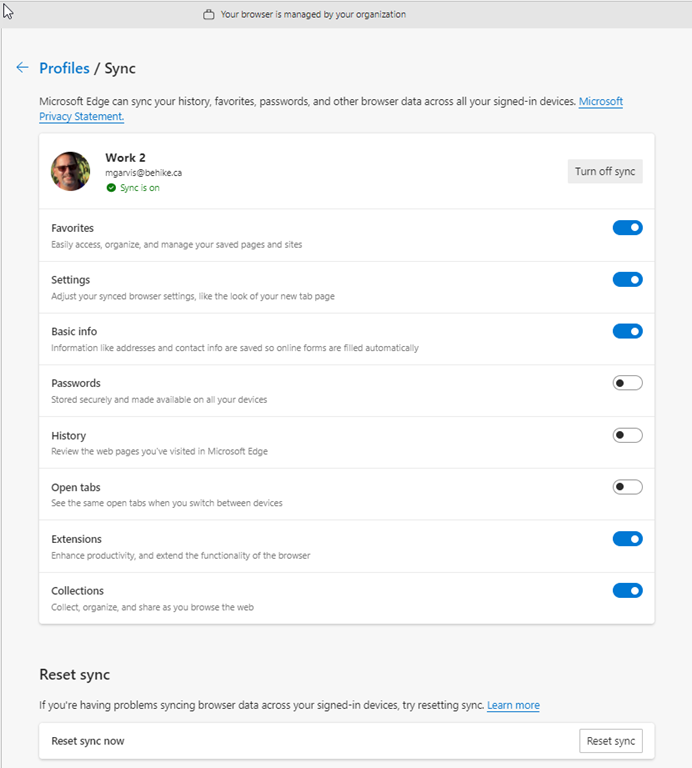This screenshot has height=768, width=692.
Task: Click the Reset sync now row label
Action: pyautogui.click(x=88, y=741)
